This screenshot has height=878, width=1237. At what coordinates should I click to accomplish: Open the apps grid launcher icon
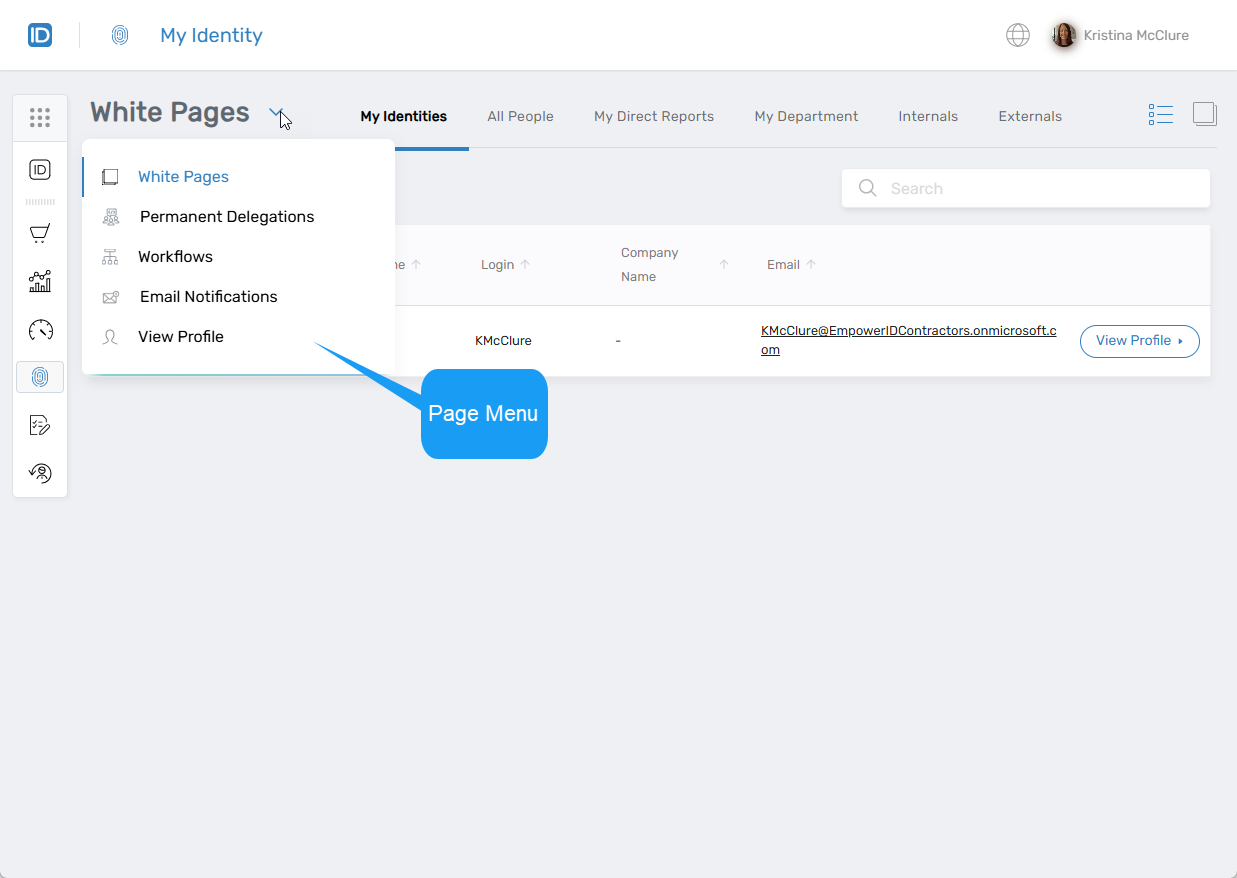40,118
